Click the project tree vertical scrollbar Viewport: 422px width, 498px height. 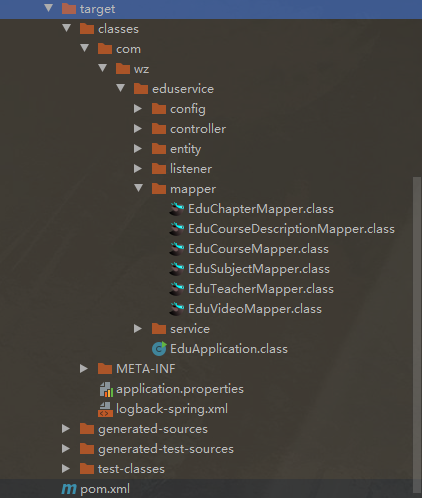(417, 335)
